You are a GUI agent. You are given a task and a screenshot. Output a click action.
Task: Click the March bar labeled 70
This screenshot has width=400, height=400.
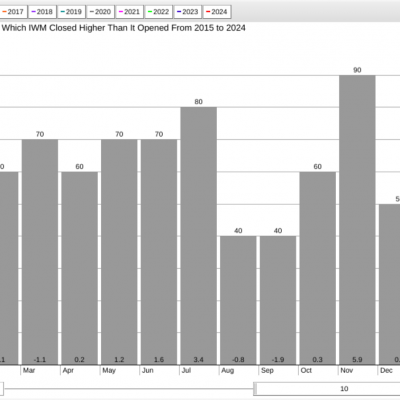[40, 252]
